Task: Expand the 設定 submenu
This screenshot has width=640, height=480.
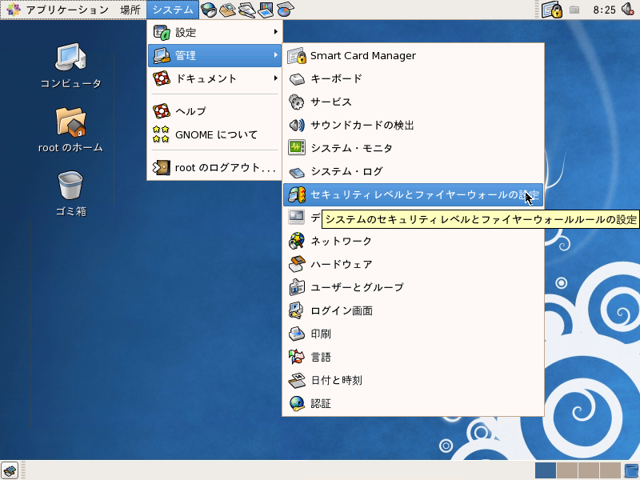Action: pos(215,32)
